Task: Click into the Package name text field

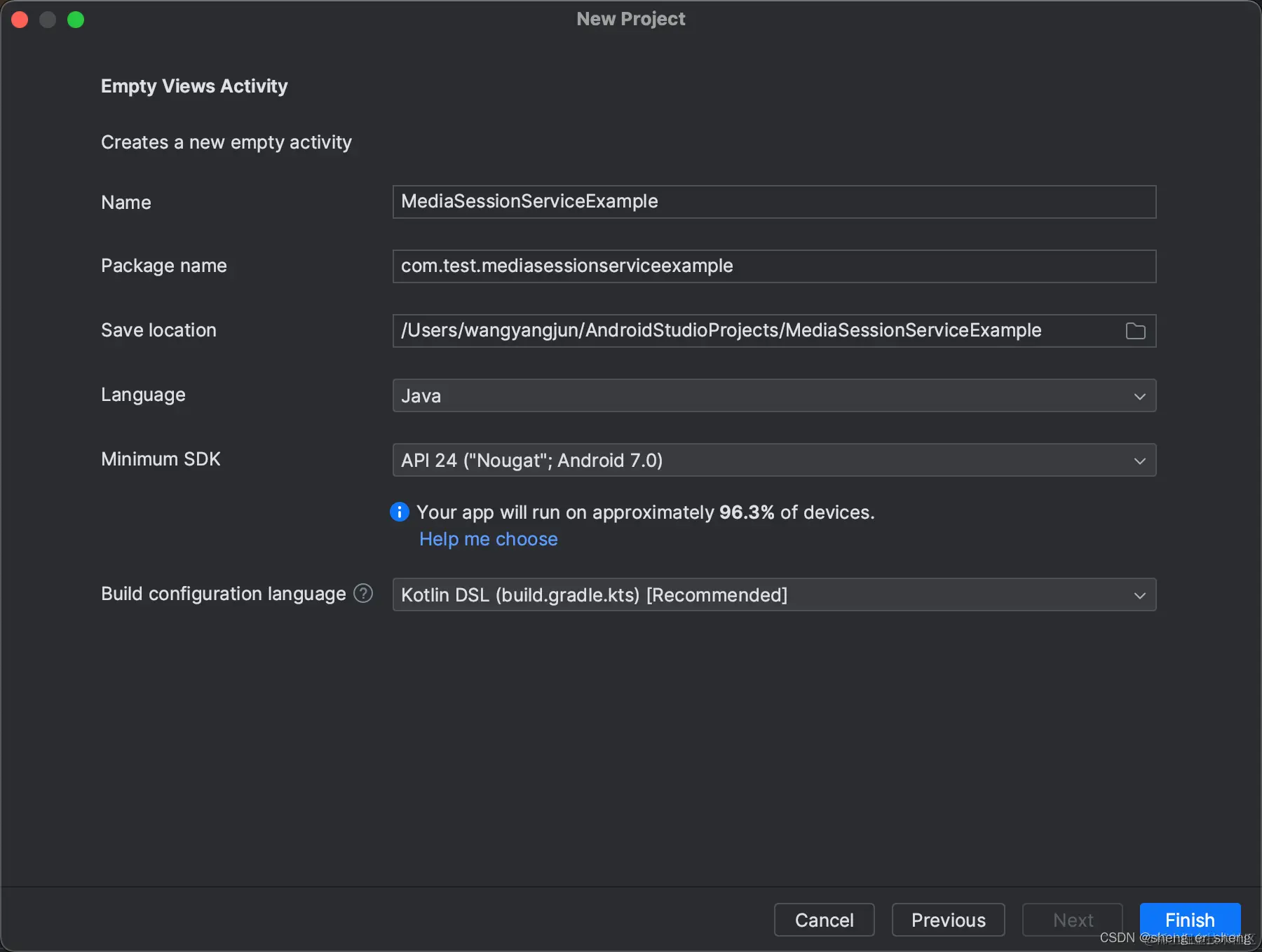Action: click(x=773, y=266)
